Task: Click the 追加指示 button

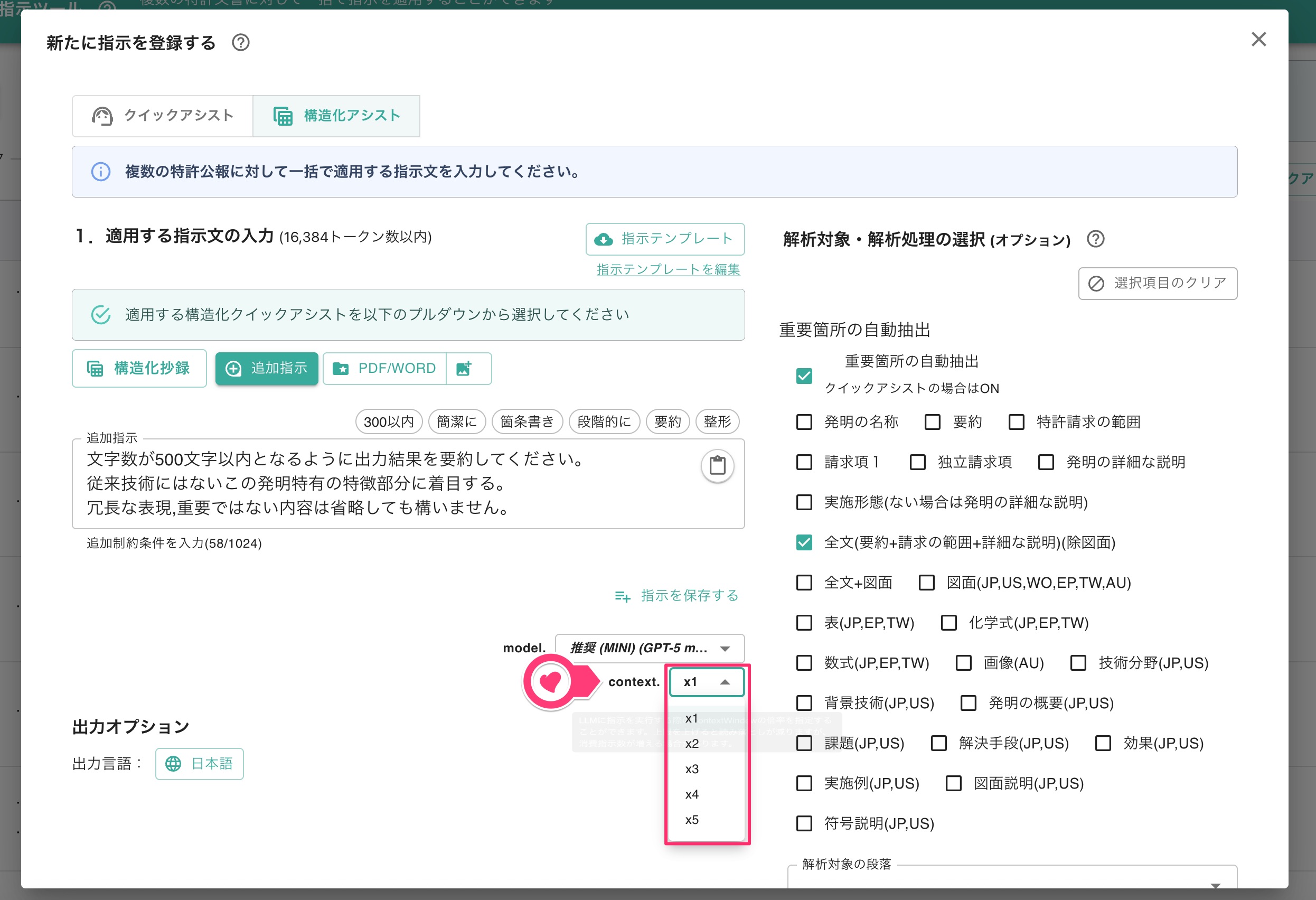Action: (x=267, y=368)
